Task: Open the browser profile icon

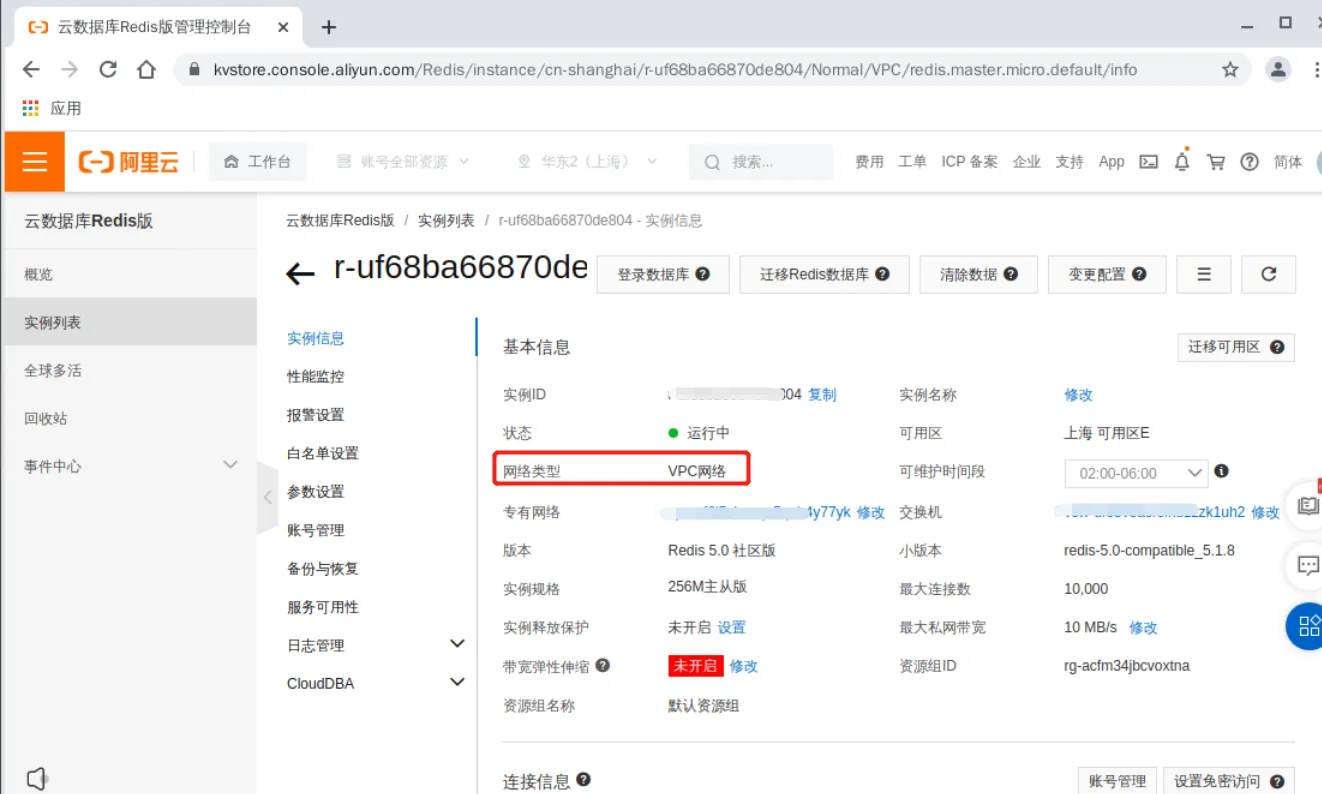Action: [x=1278, y=70]
